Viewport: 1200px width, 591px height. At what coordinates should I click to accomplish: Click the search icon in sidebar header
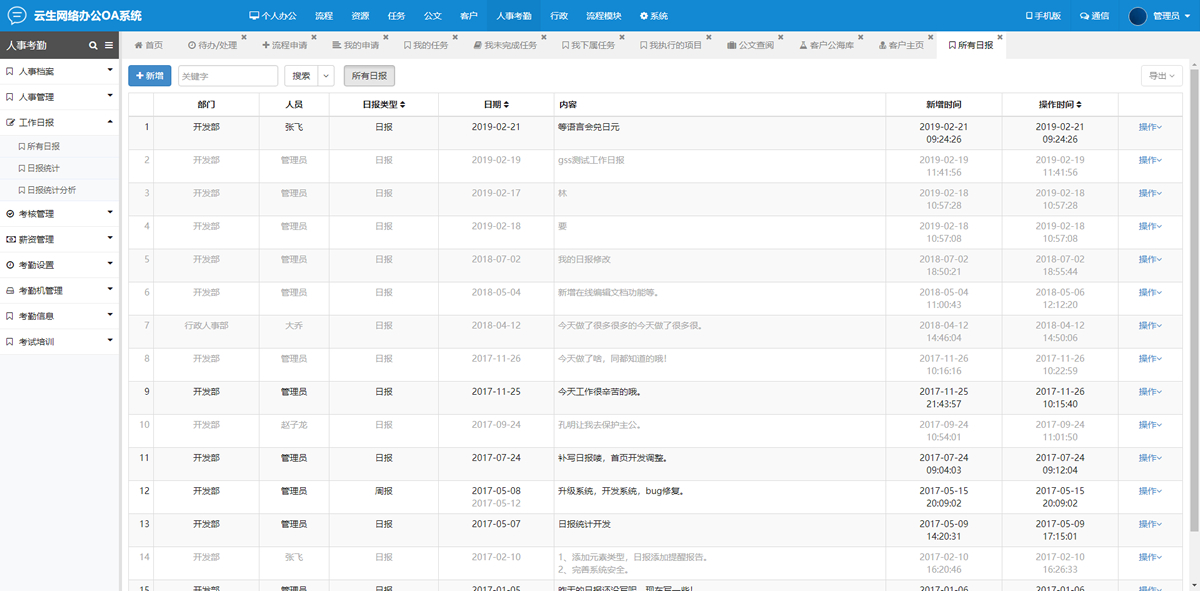click(93, 45)
